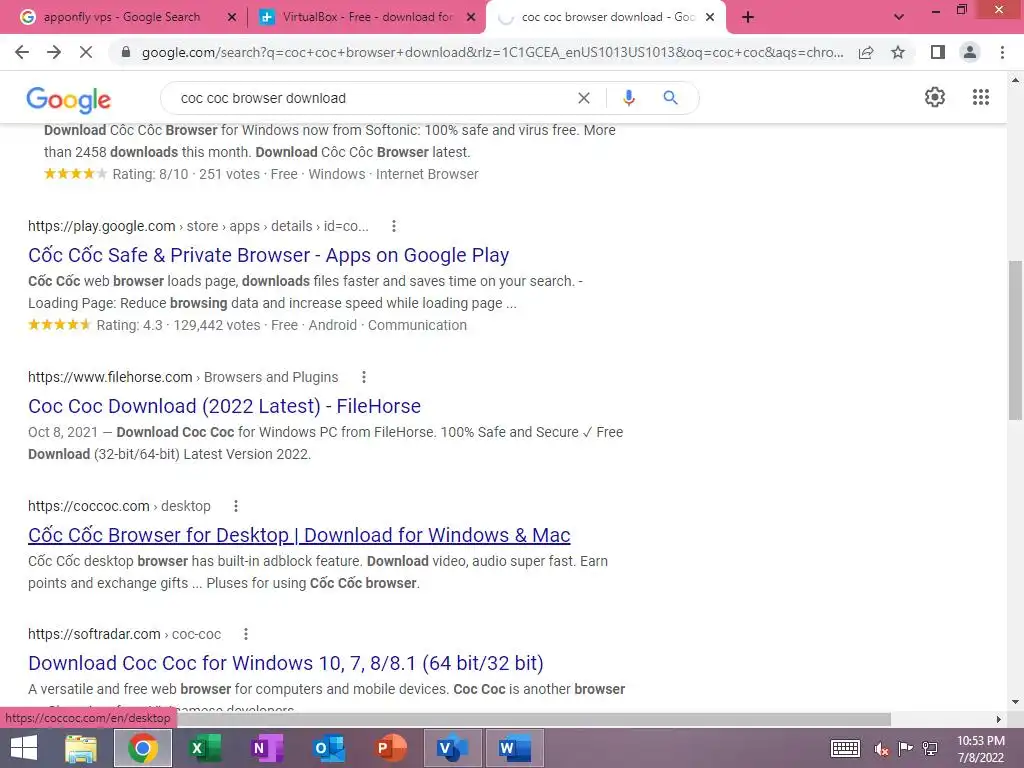Screen dimensions: 1024x768
Task: Click the Chrome address bar URL
Action: pos(492,52)
